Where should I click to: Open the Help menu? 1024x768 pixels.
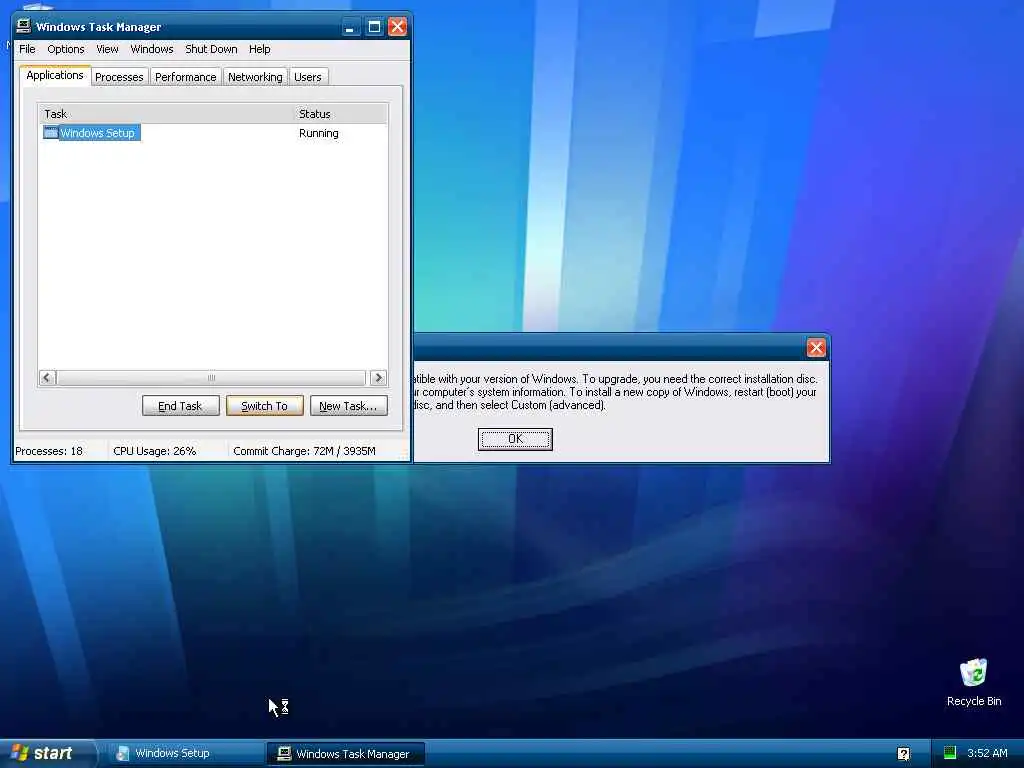click(x=259, y=49)
